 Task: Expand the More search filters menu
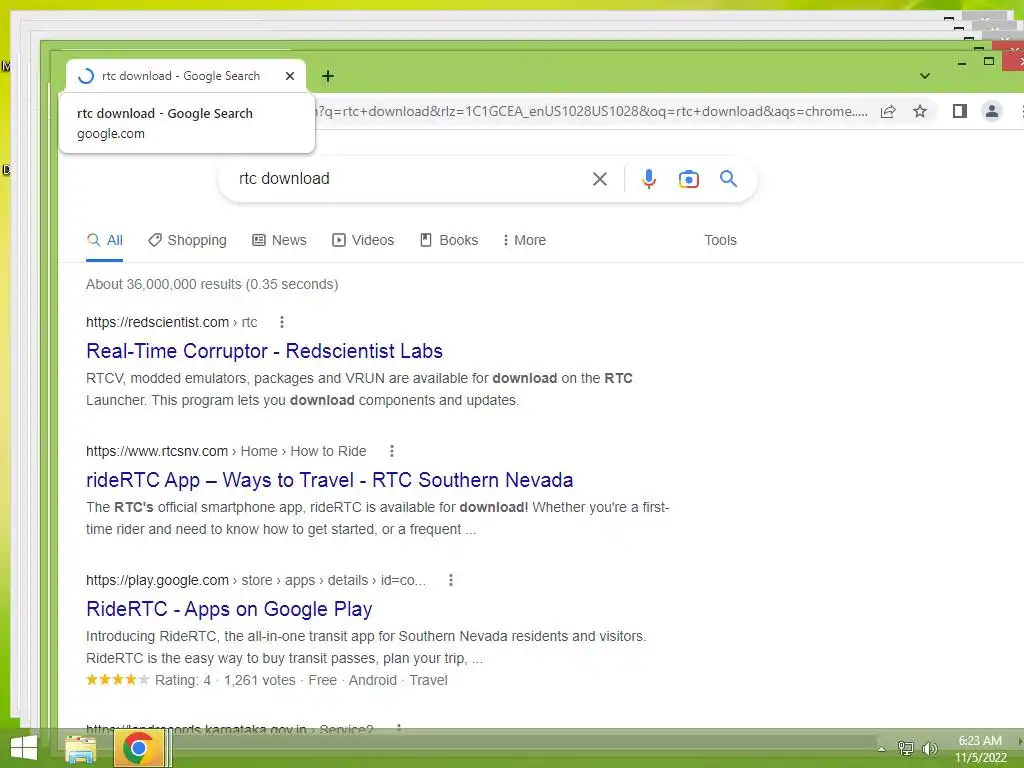click(524, 240)
